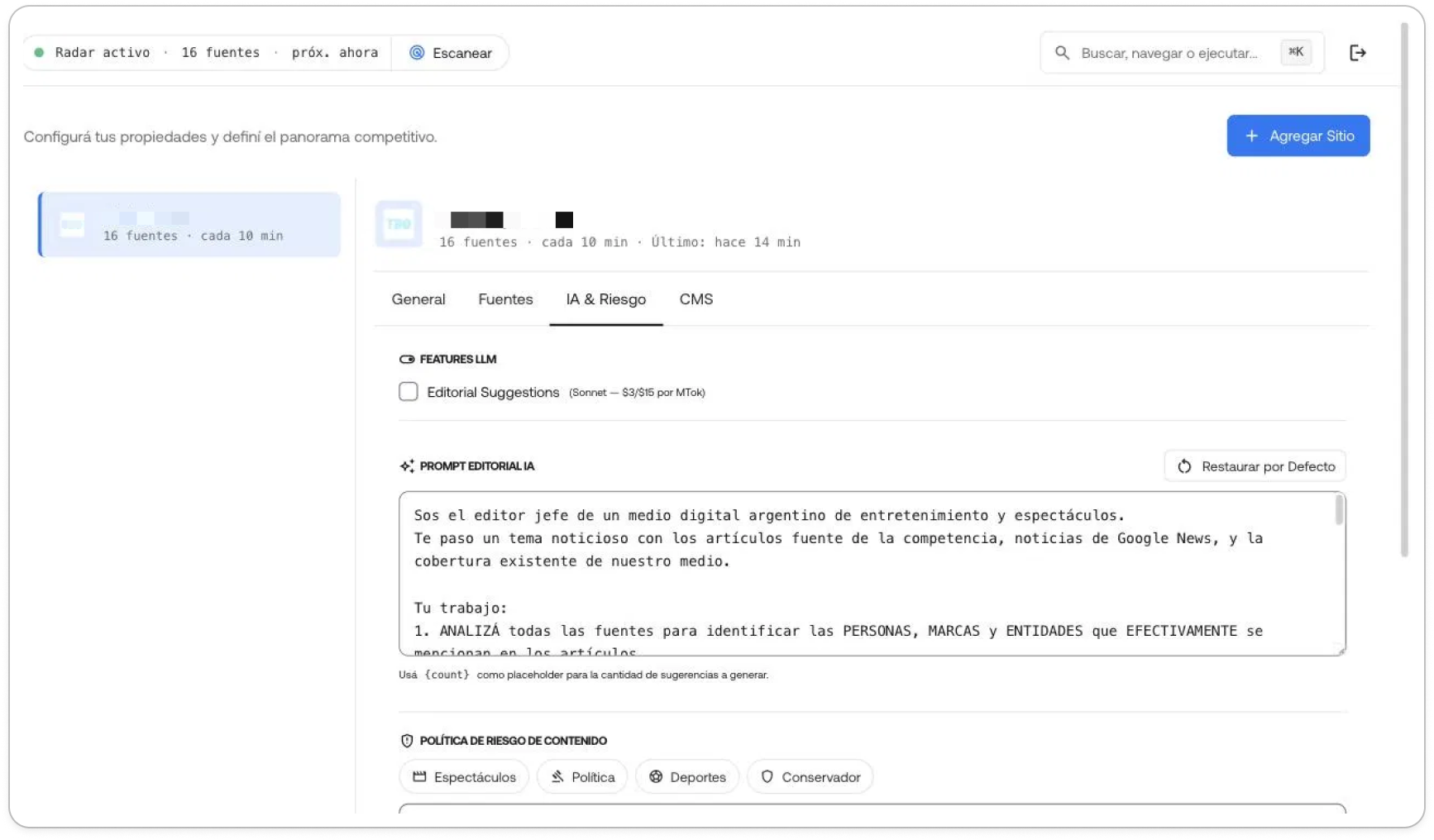Click the 'próx. ahora' status text
This screenshot has width=1434, height=840.
[335, 52]
